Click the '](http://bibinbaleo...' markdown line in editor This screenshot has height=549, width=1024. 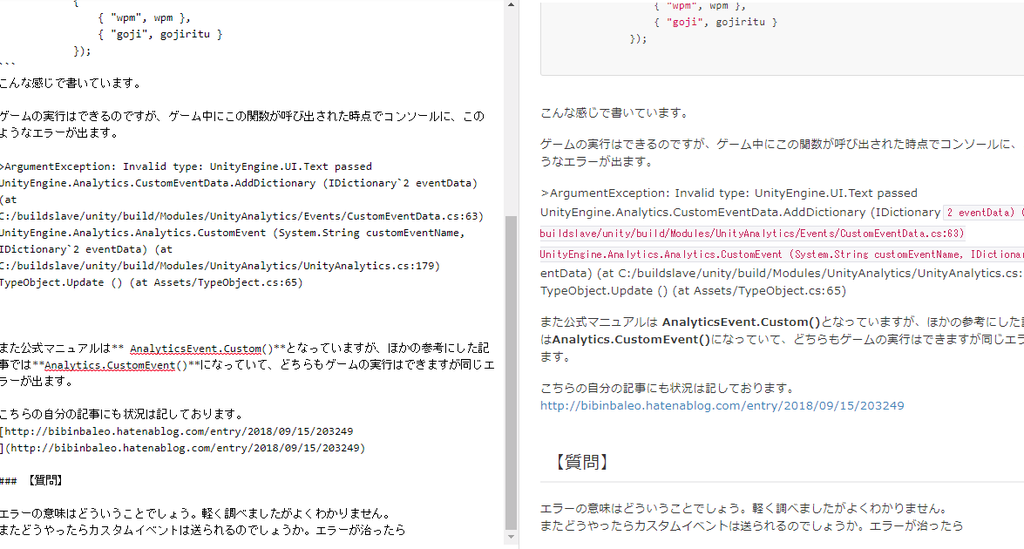click(x=183, y=448)
